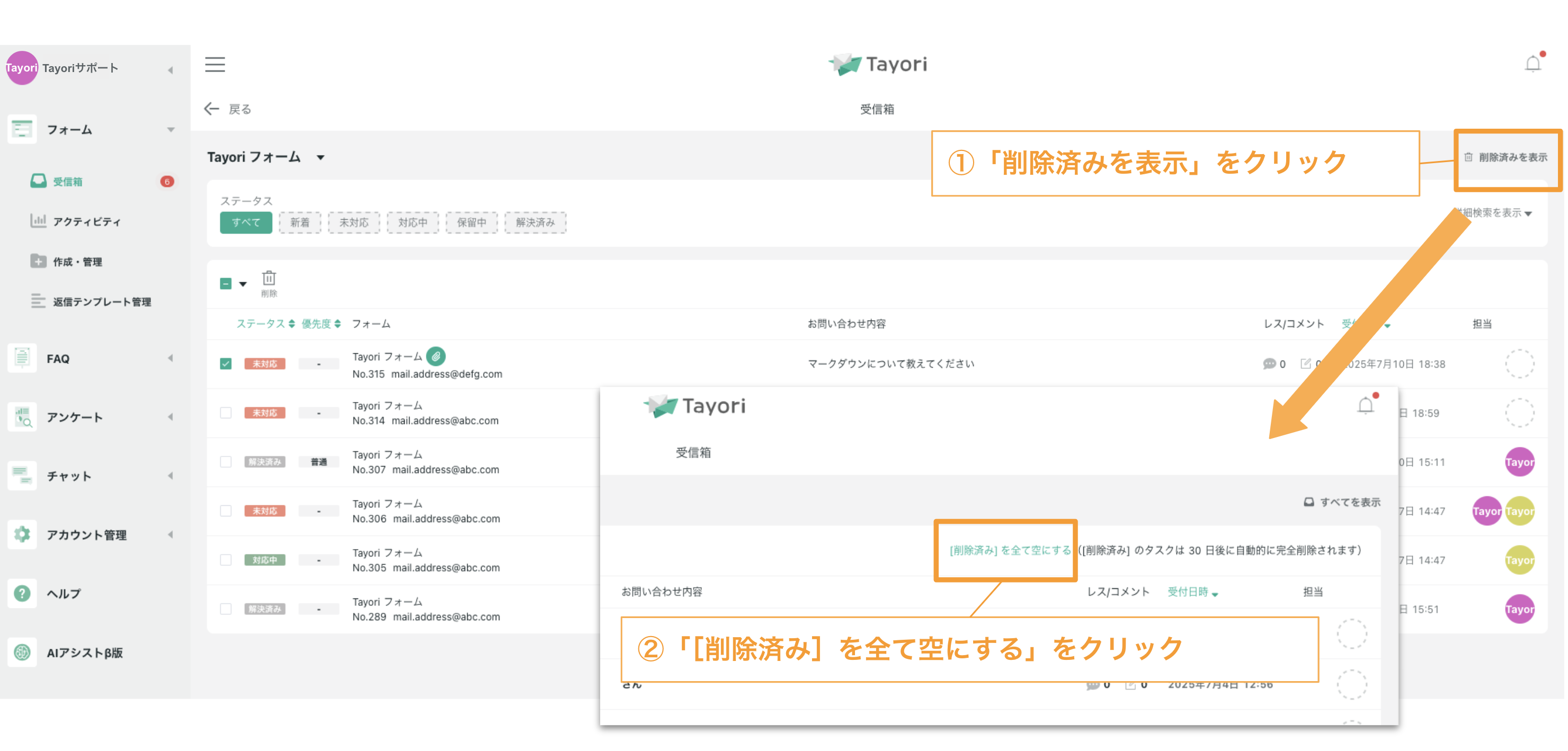Select the 未対応 status filter
This screenshot has width=1568, height=751.
354,222
